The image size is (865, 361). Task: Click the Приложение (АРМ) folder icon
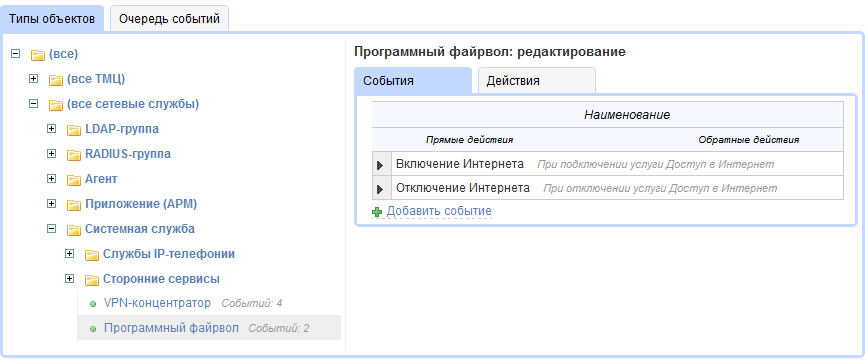tap(74, 205)
